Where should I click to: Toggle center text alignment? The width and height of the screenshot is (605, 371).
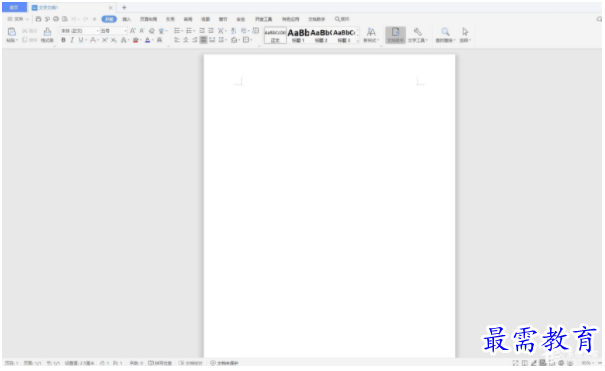click(x=186, y=40)
